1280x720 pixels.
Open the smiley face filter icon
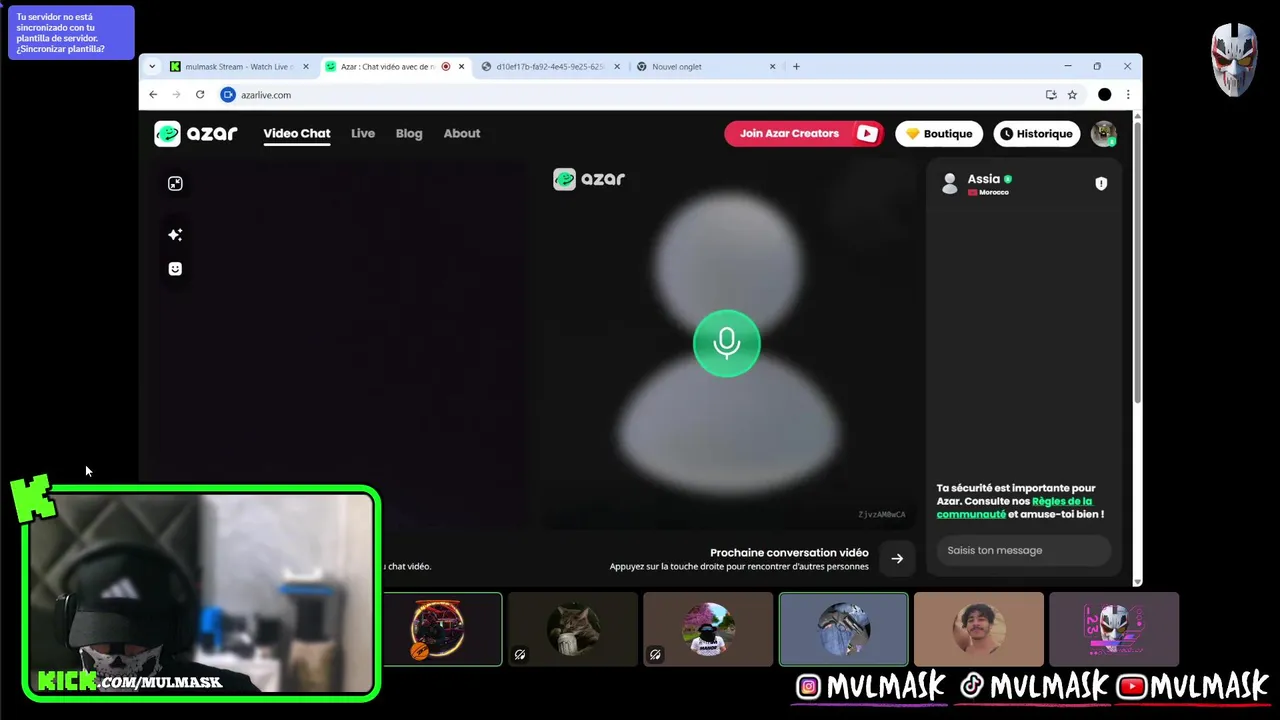(175, 269)
